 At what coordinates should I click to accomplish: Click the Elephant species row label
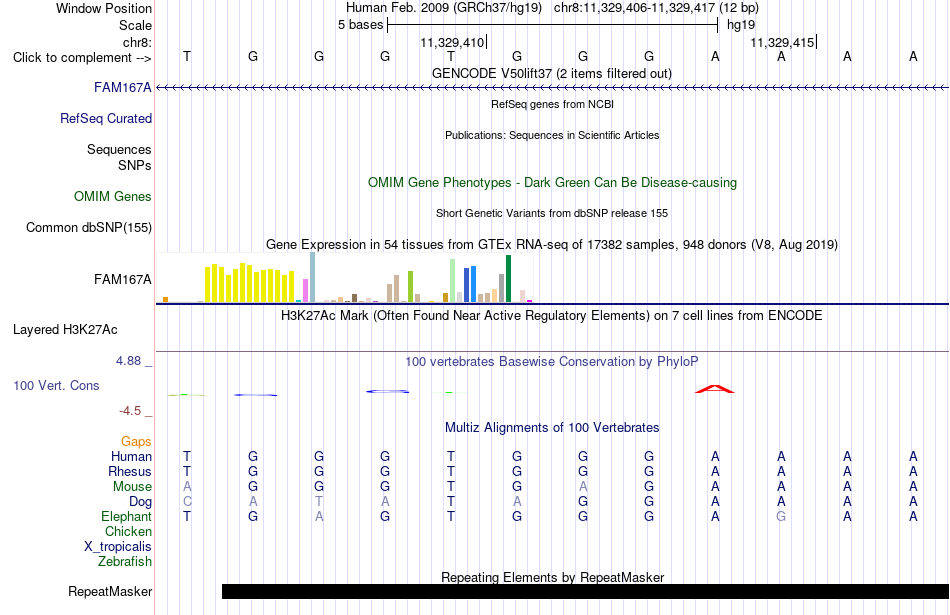click(126, 516)
